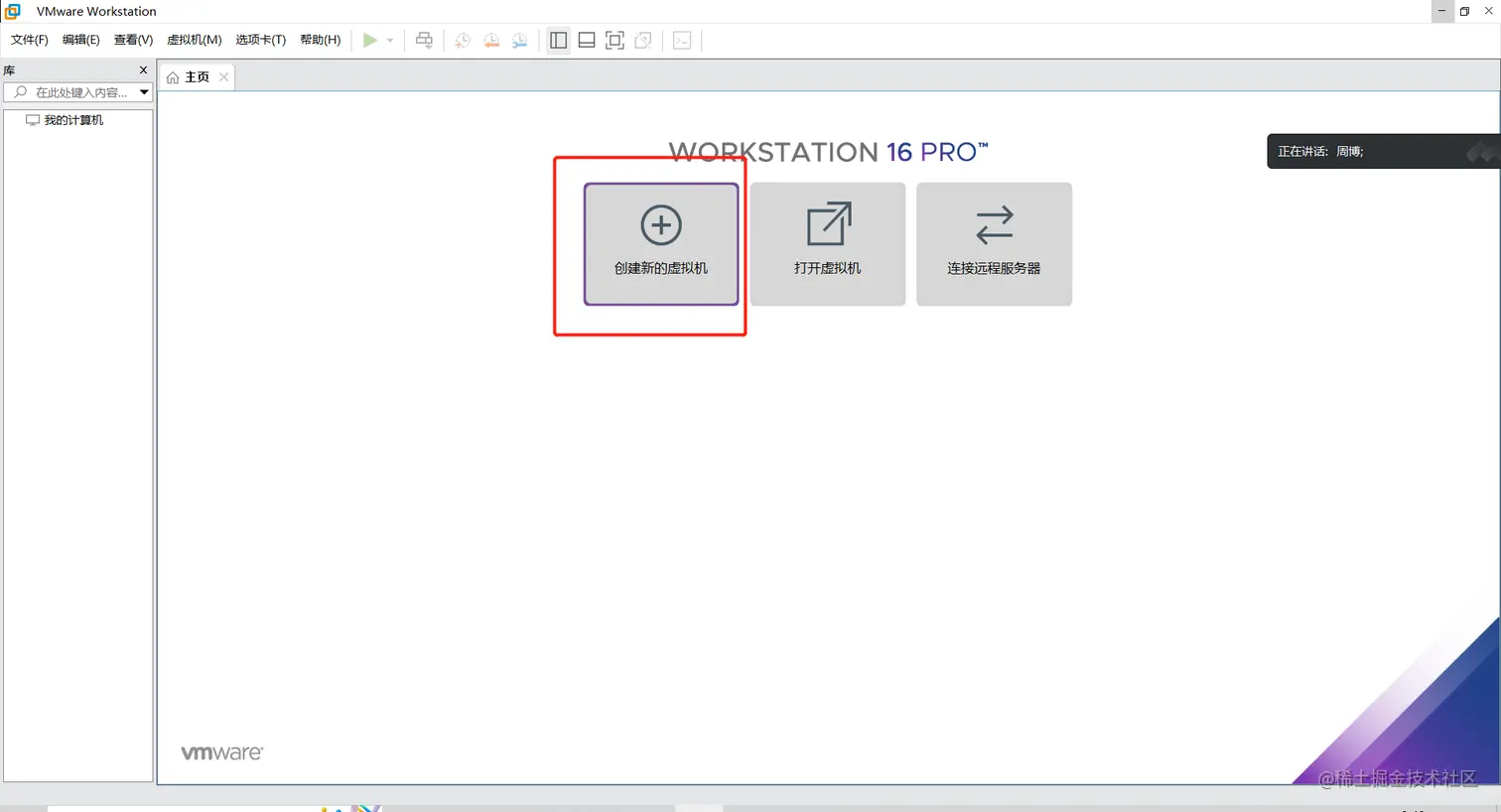Click the Unity mode toolbar icon
Image resolution: width=1501 pixels, height=812 pixels.
pyautogui.click(x=643, y=41)
